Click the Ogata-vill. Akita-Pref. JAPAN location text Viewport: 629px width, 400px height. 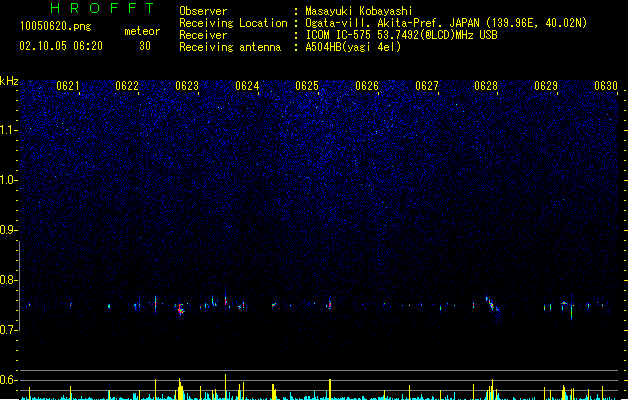(446, 23)
